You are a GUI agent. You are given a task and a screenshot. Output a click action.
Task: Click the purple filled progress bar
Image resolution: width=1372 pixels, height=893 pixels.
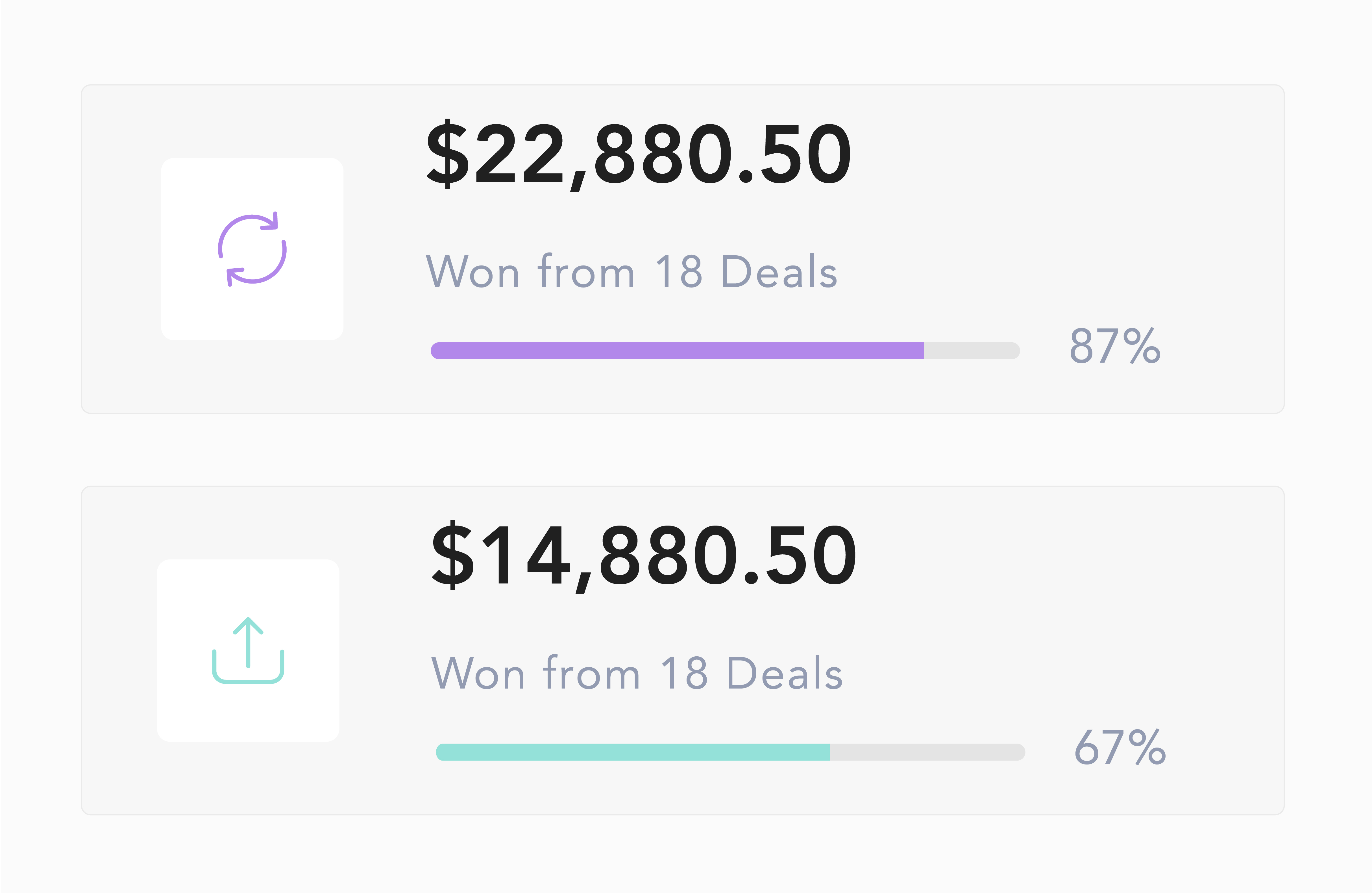pyautogui.click(x=677, y=350)
